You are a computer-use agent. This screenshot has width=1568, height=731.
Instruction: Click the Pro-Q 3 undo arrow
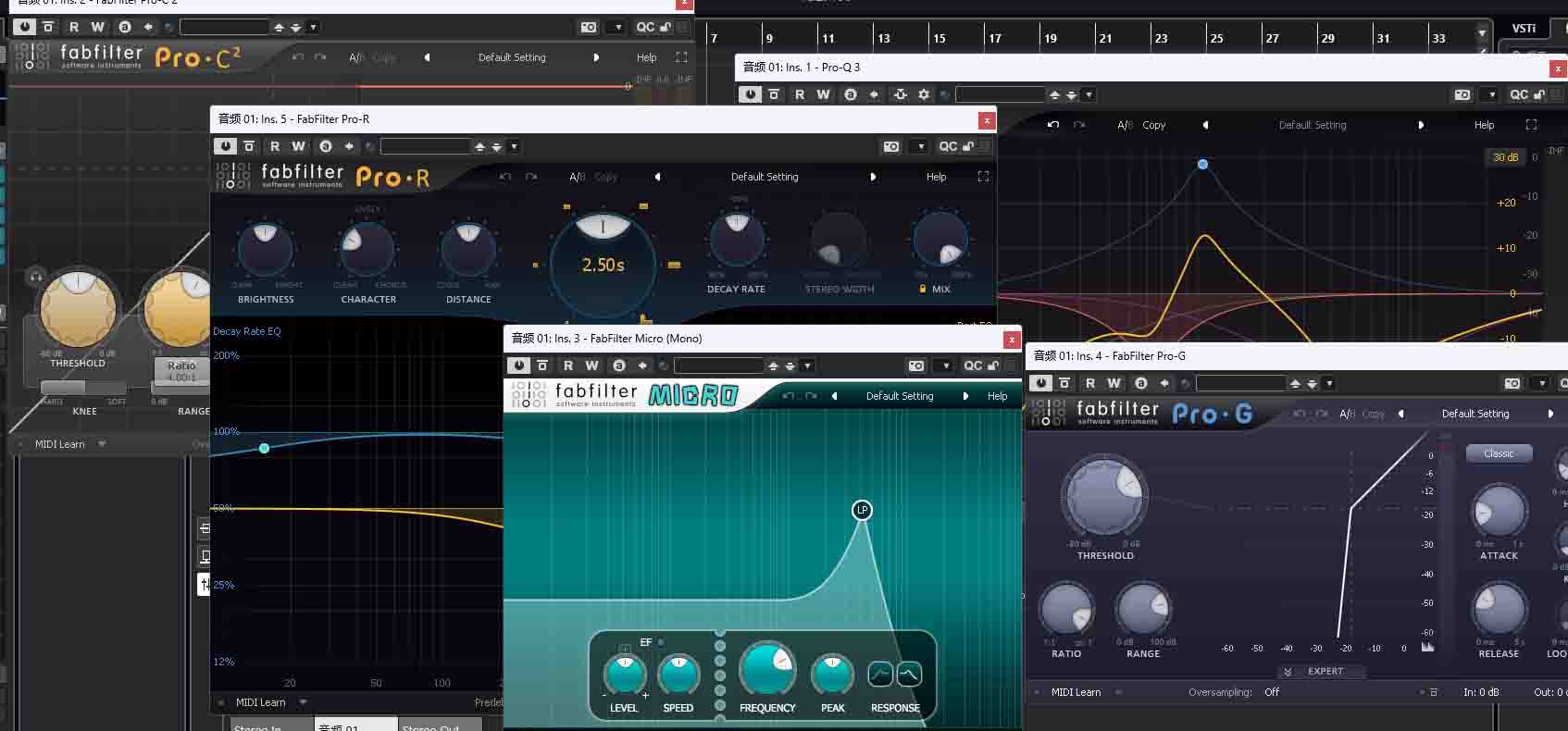(x=1052, y=125)
